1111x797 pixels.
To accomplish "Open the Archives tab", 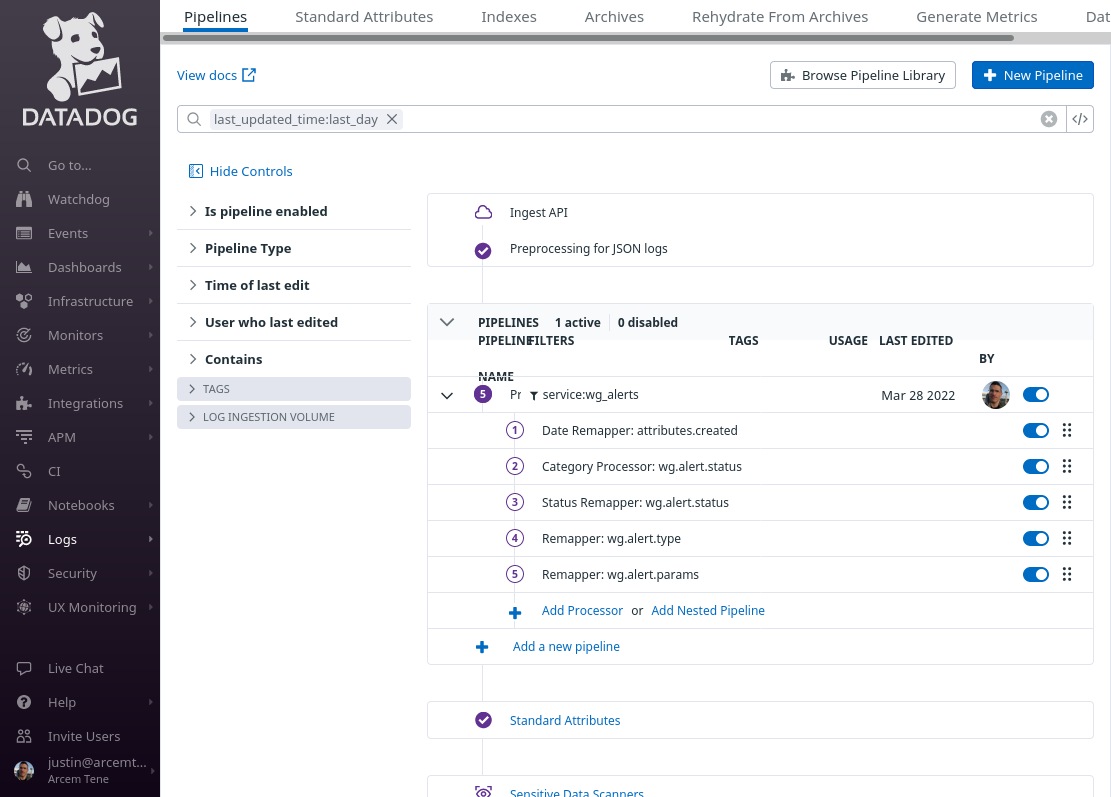I will click(x=614, y=16).
